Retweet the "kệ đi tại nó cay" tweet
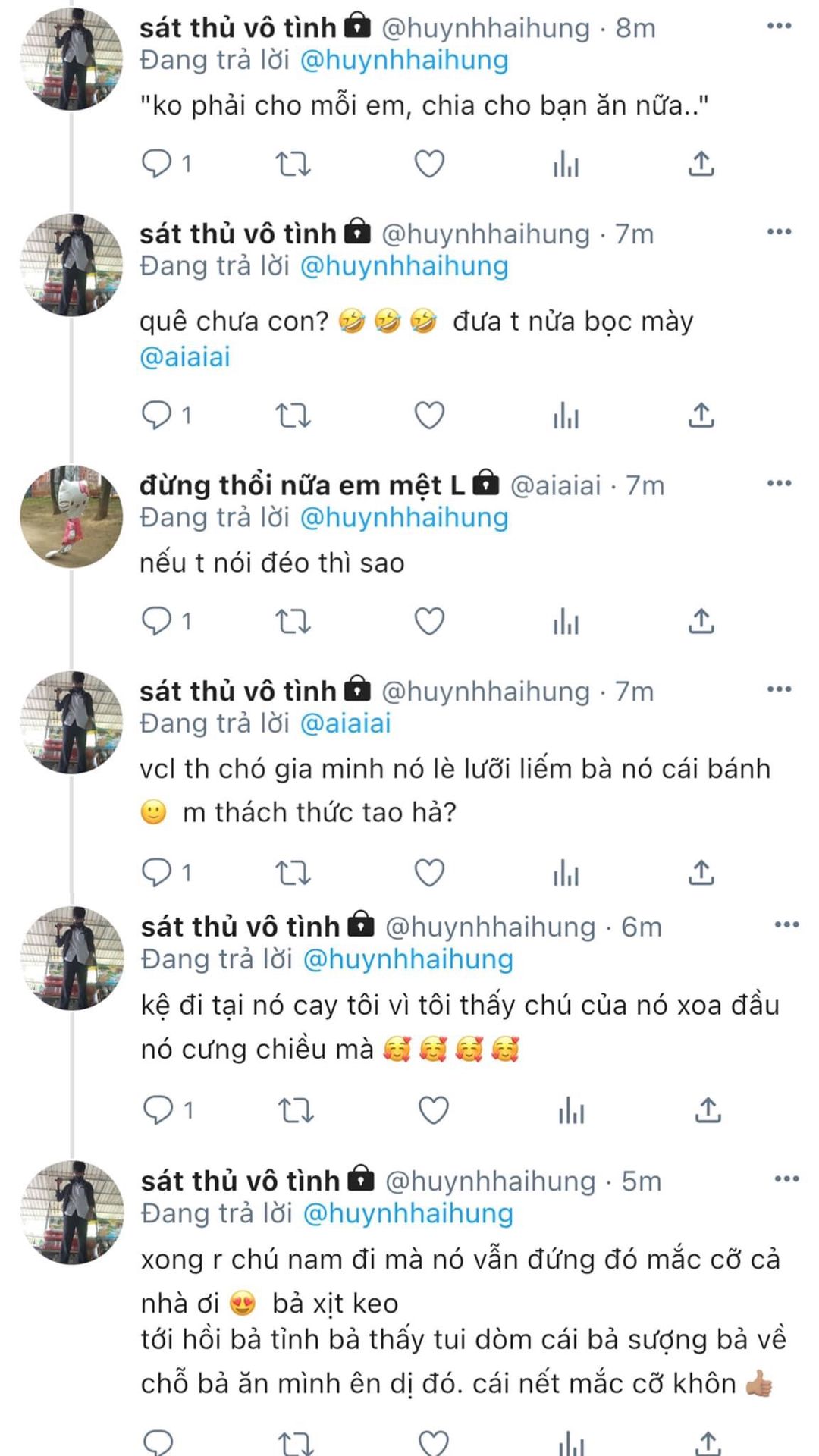 tap(296, 1111)
